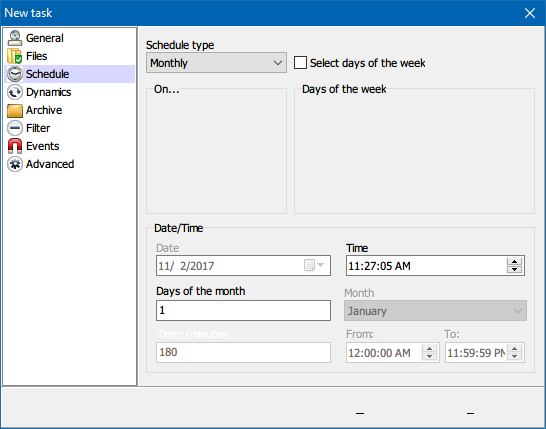The image size is (546, 429).
Task: Click the Schedule clock icon
Action: [15, 74]
